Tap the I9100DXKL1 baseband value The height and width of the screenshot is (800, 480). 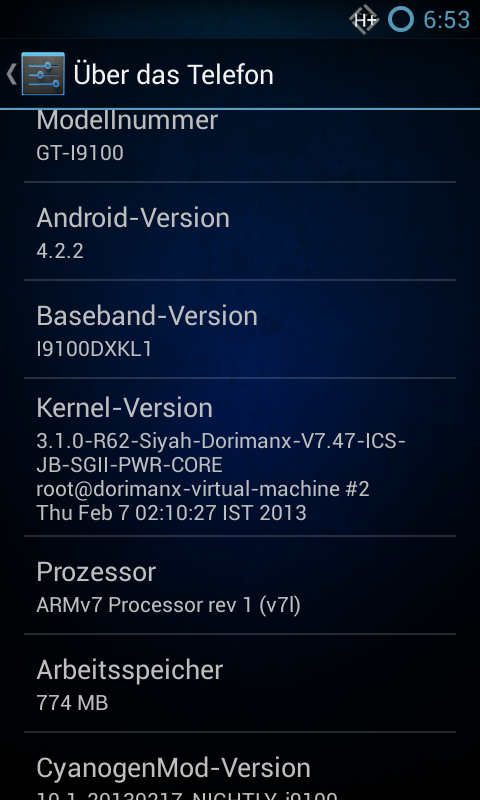(x=94, y=349)
